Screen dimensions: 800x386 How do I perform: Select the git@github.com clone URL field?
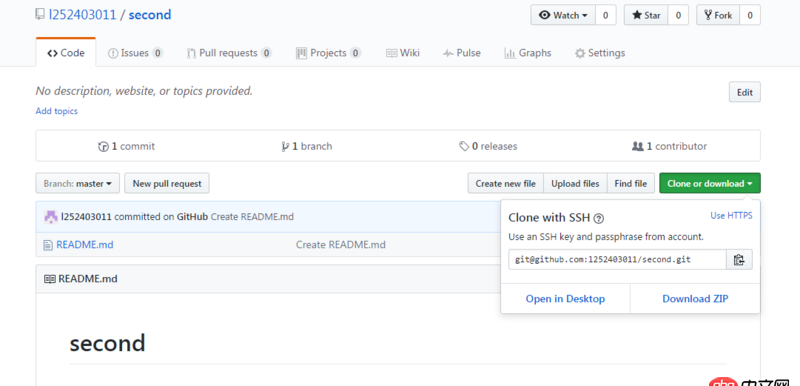pyautogui.click(x=617, y=260)
